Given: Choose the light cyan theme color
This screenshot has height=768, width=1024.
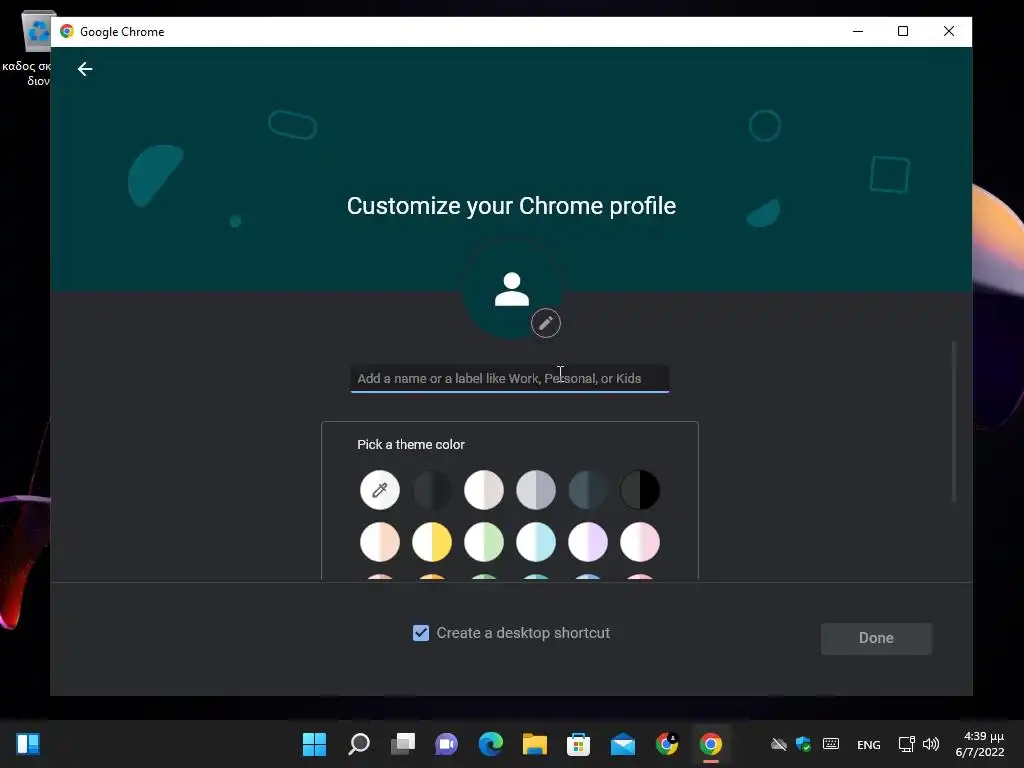Looking at the screenshot, I should (x=536, y=542).
